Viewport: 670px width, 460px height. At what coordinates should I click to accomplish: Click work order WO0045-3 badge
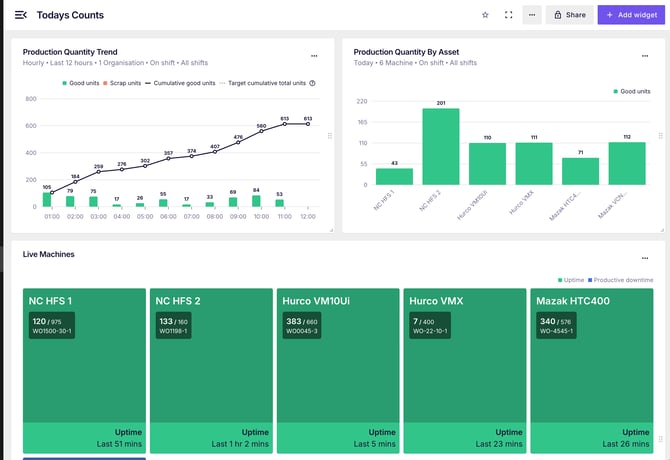click(302, 325)
